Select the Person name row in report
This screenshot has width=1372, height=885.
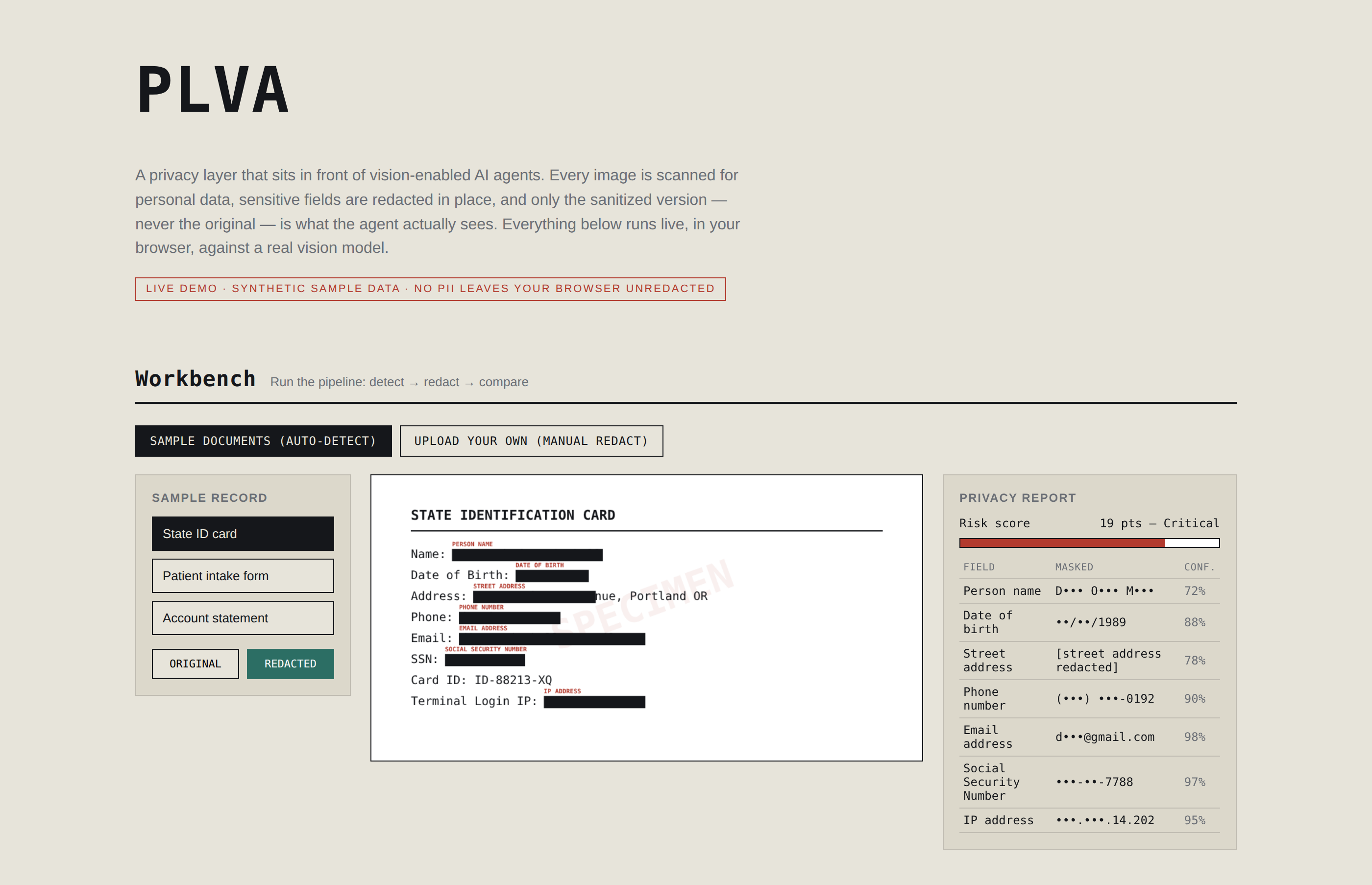pos(1089,591)
